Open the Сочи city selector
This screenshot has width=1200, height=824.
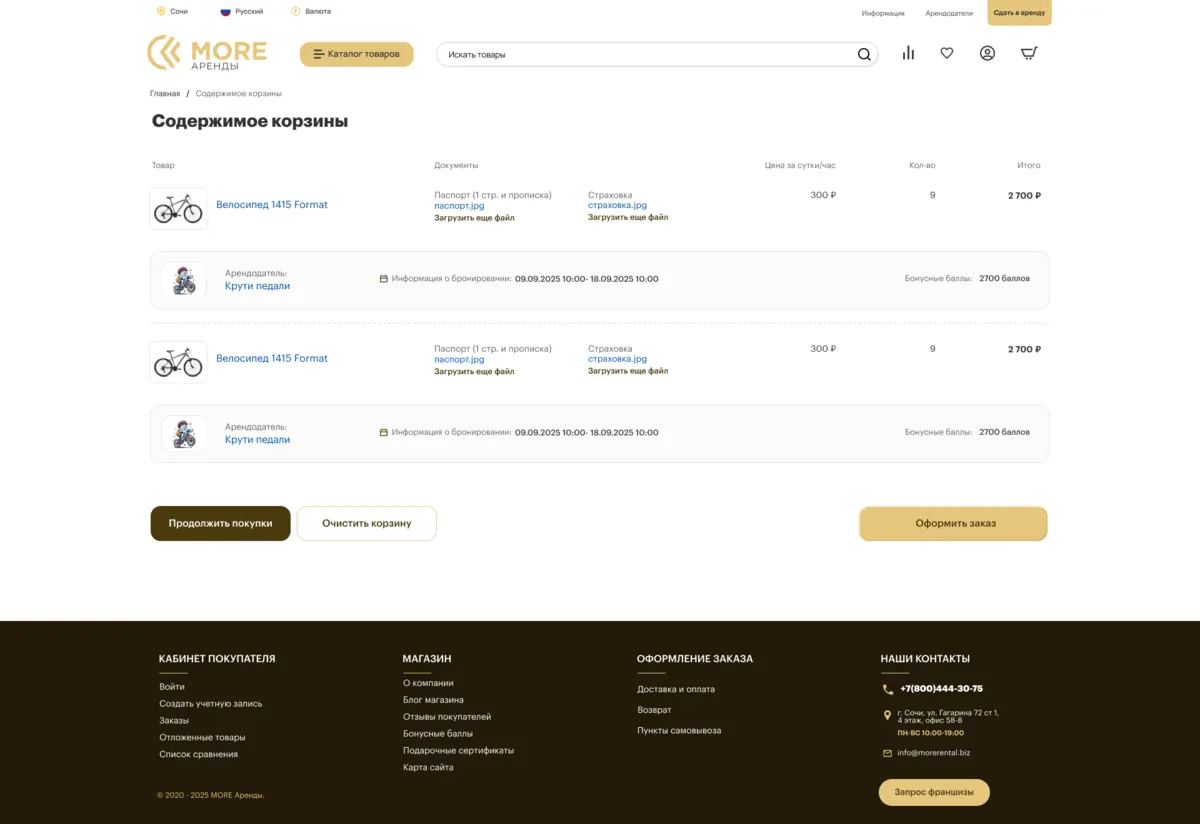point(172,12)
